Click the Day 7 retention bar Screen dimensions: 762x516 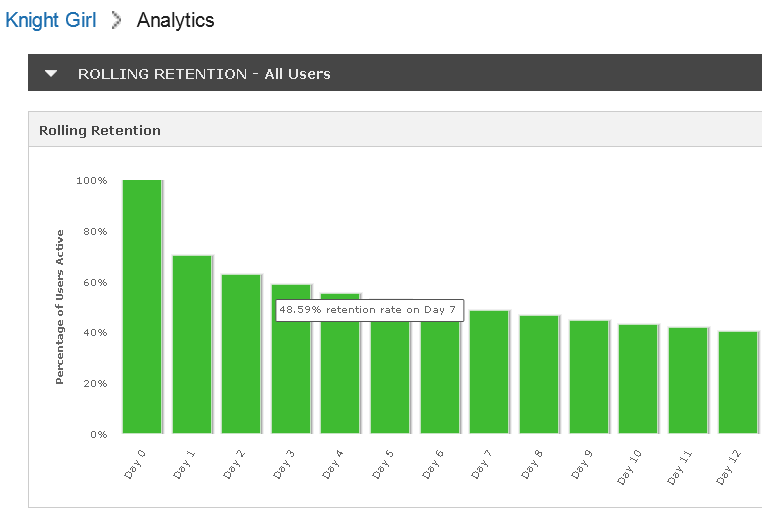point(489,372)
